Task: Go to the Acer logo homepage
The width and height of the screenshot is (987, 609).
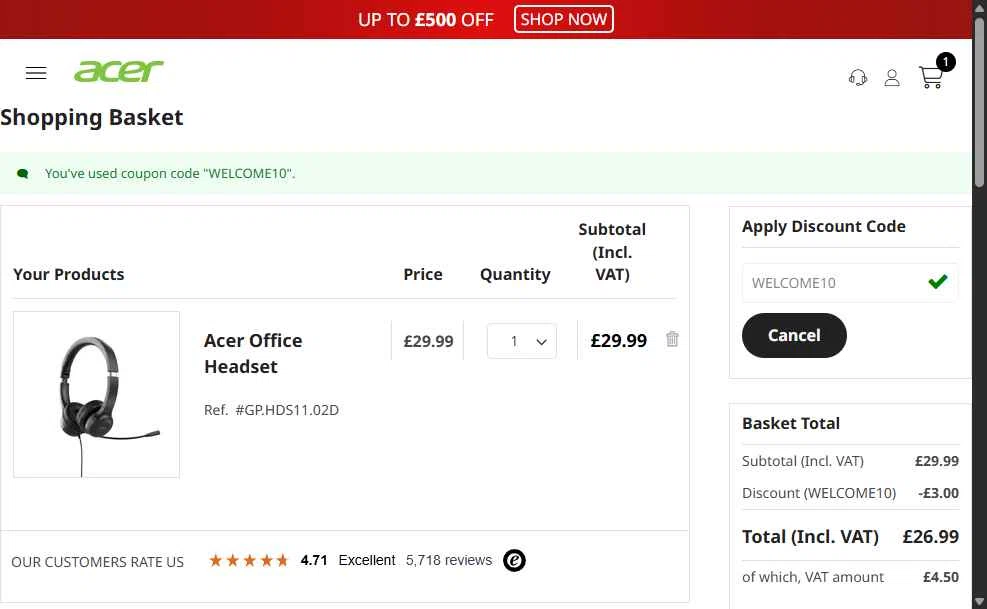Action: point(118,71)
